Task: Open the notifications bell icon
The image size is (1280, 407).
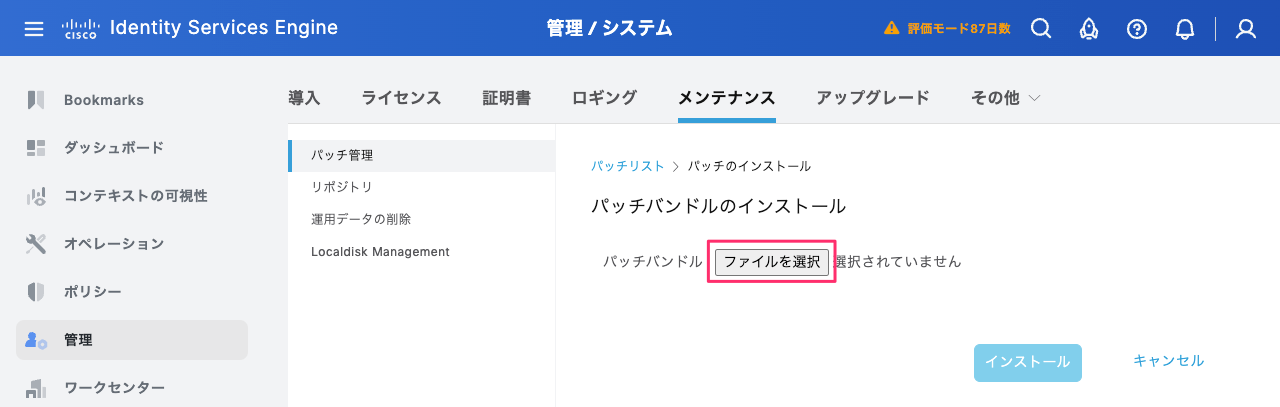Action: click(x=1185, y=29)
